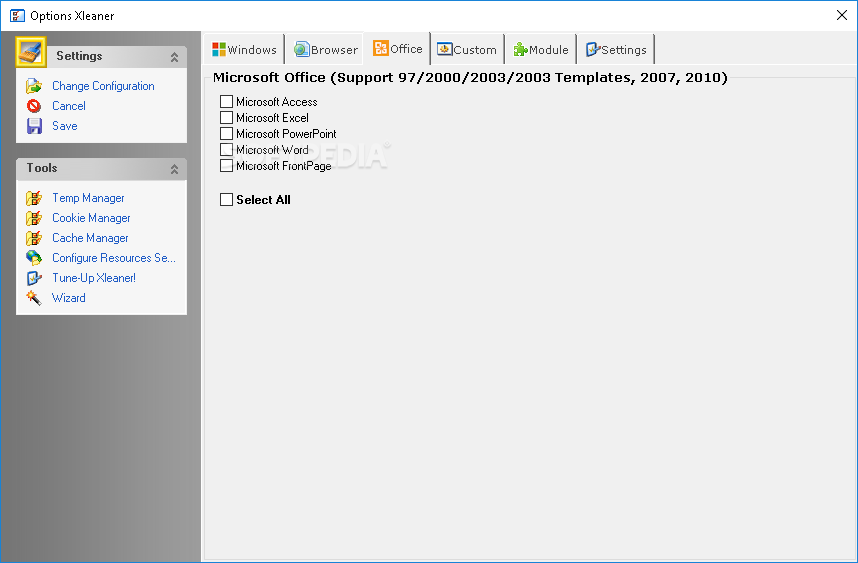
Task: Start the Wizard link
Action: (x=69, y=298)
